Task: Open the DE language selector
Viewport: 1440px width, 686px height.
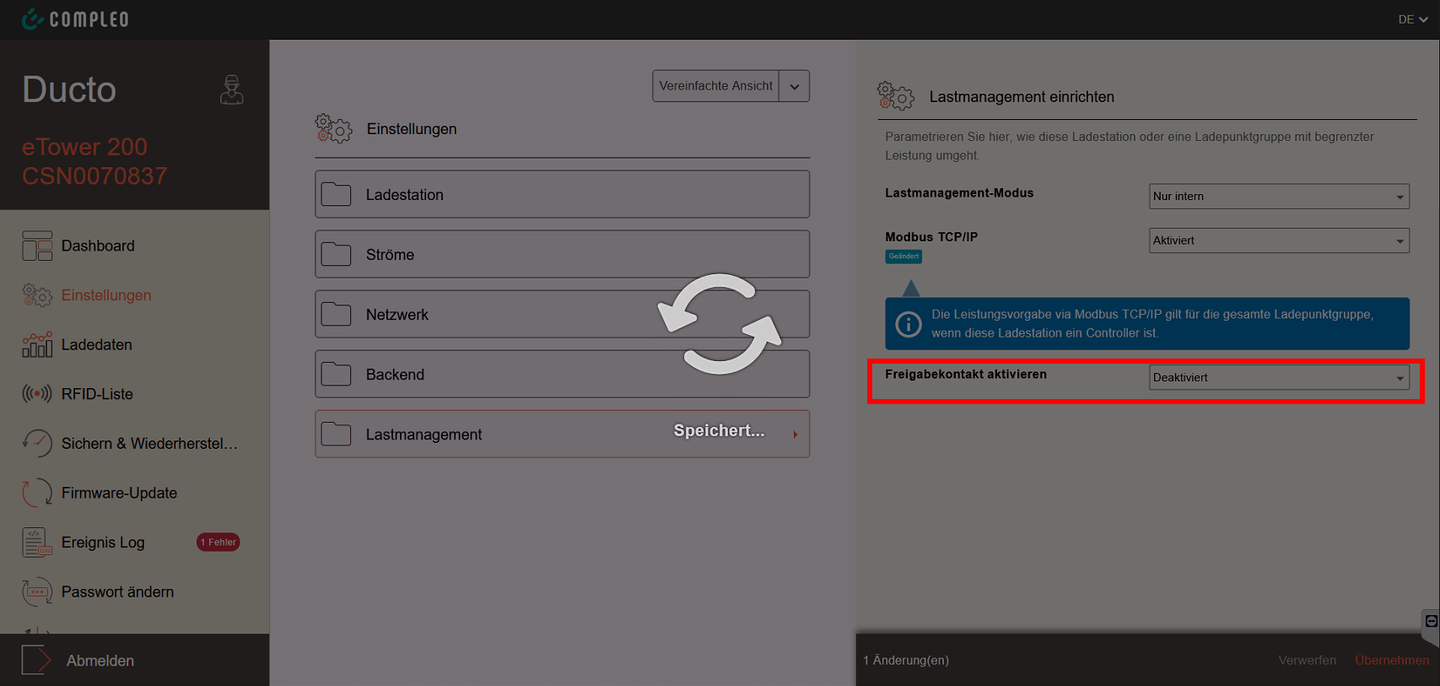Action: (1412, 19)
